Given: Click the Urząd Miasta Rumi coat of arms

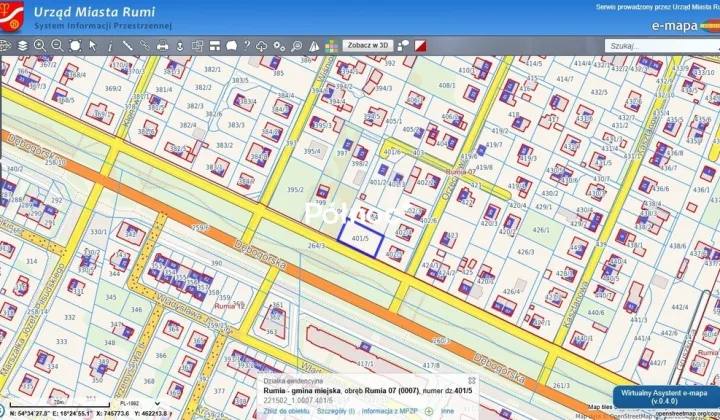Looking at the screenshot, I should pos(11,17).
